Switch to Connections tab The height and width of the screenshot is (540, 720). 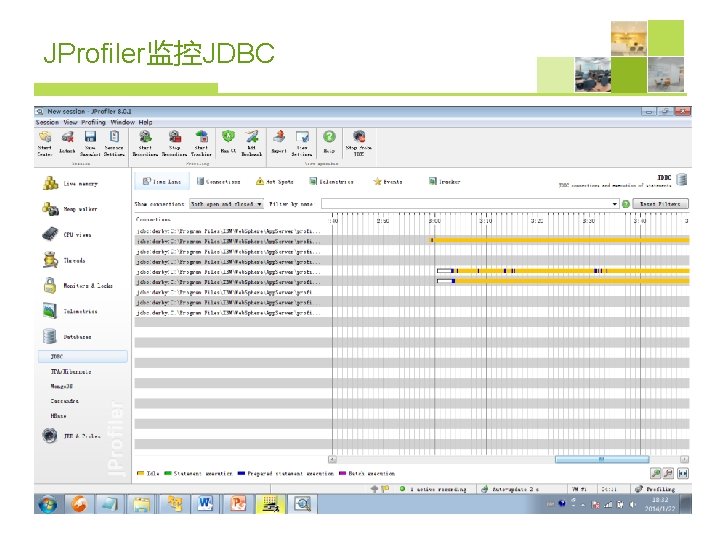[x=219, y=182]
